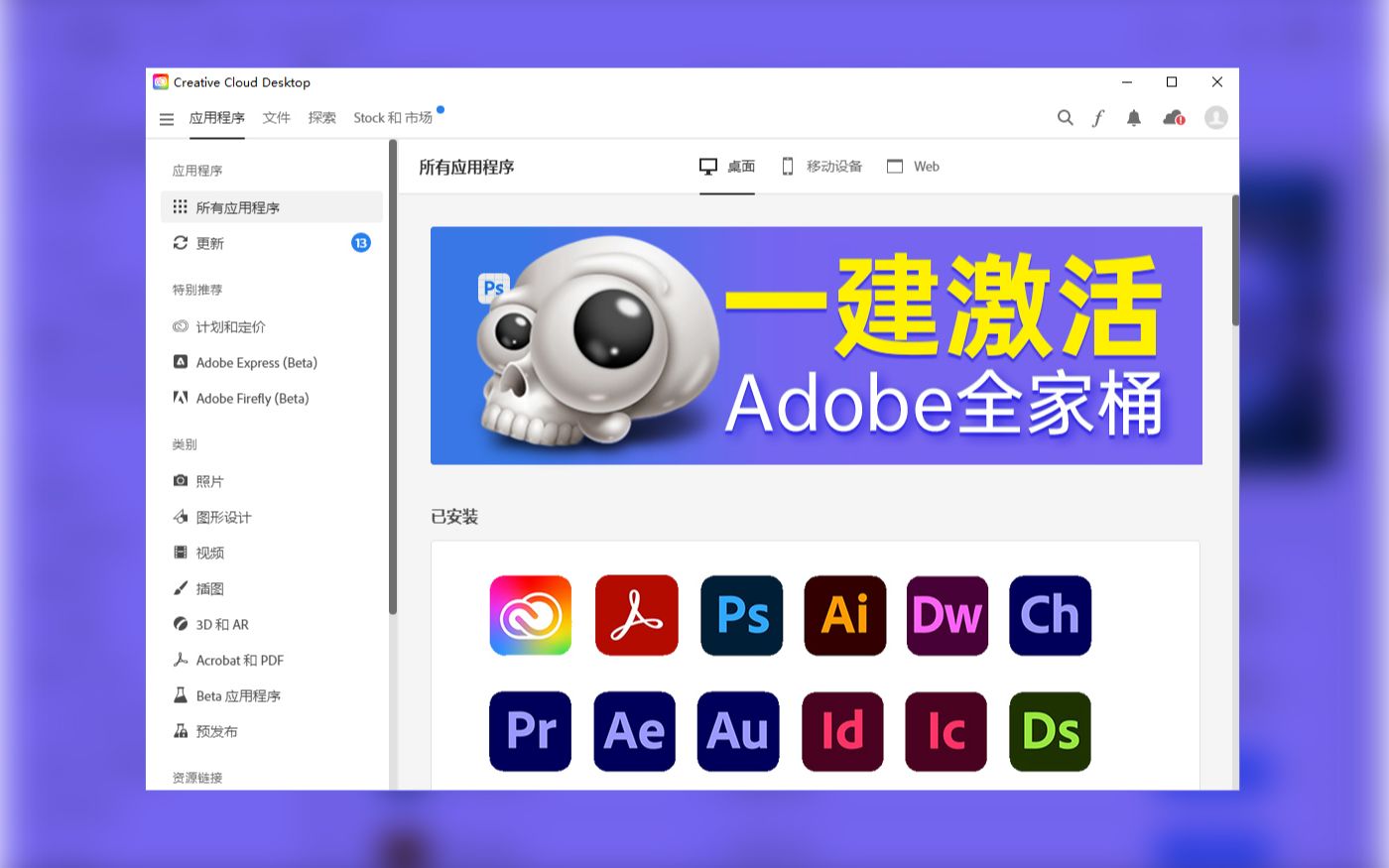
Task: Launch the InDesign (Id) icon
Action: point(842,731)
